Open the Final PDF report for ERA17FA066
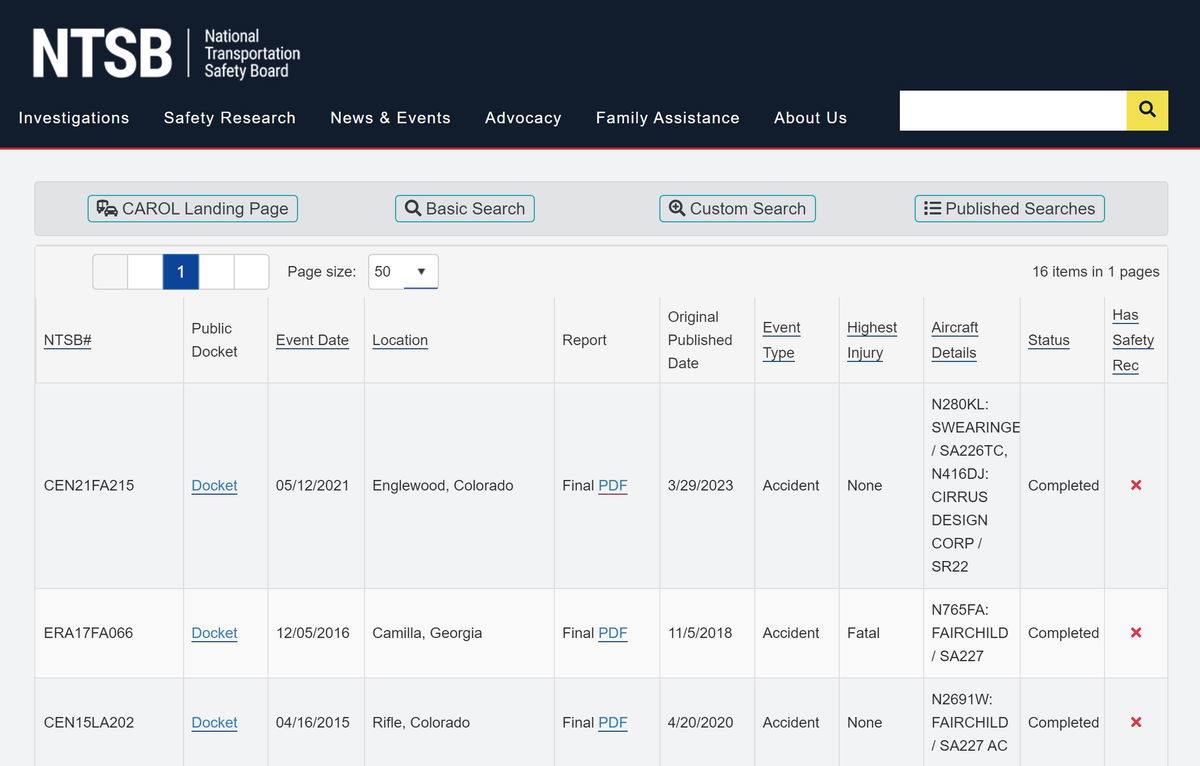Image resolution: width=1200 pixels, height=766 pixels. click(x=612, y=633)
